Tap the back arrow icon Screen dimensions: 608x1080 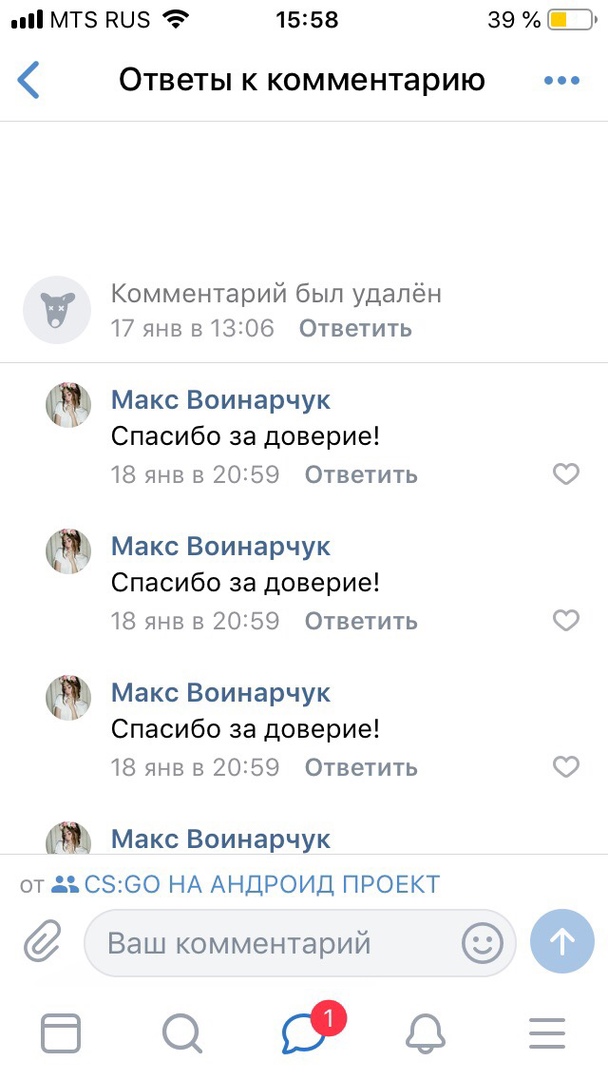coord(29,80)
